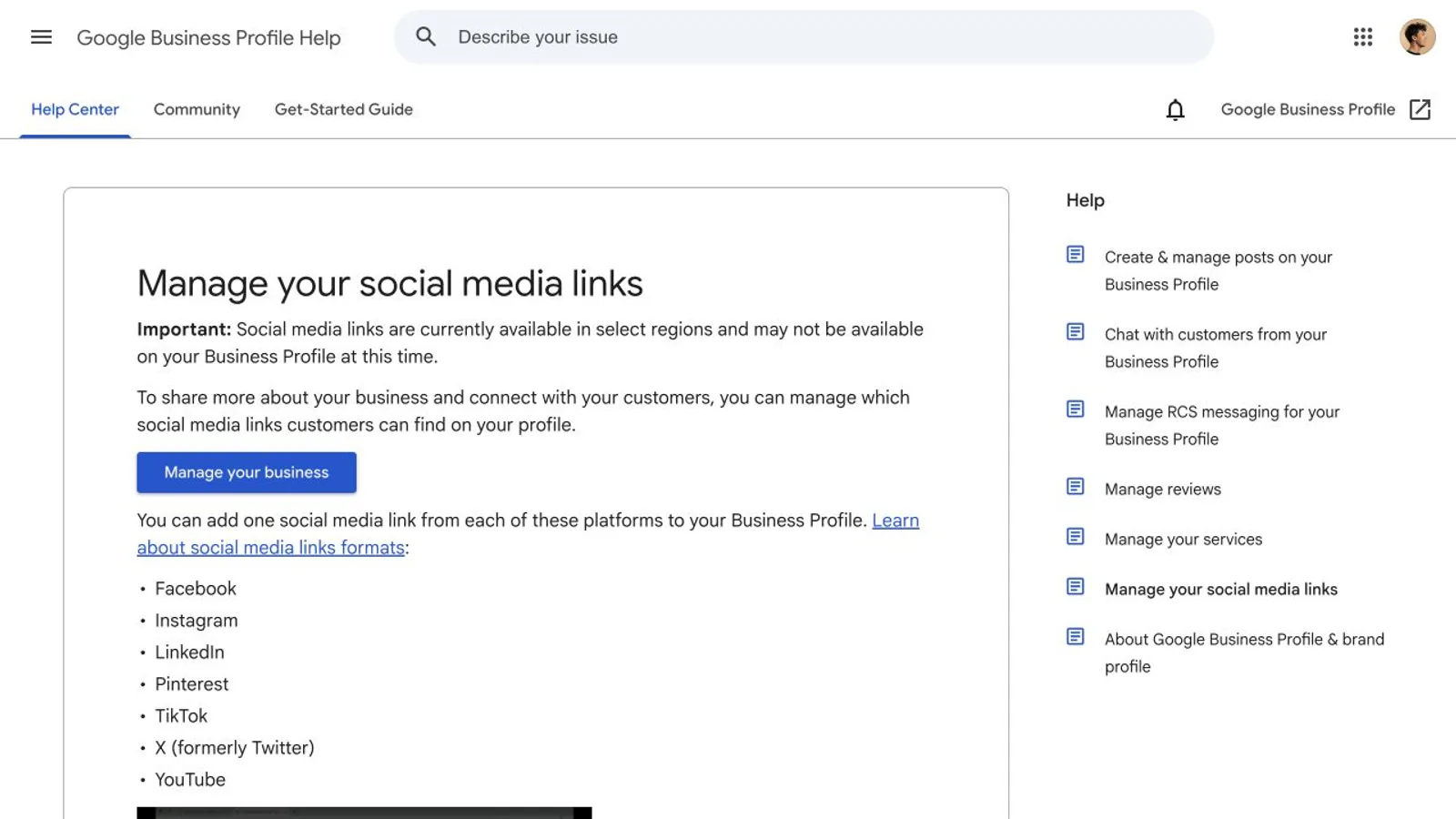1456x819 pixels.
Task: Open the Manage reviews help article
Action: 1163,490
